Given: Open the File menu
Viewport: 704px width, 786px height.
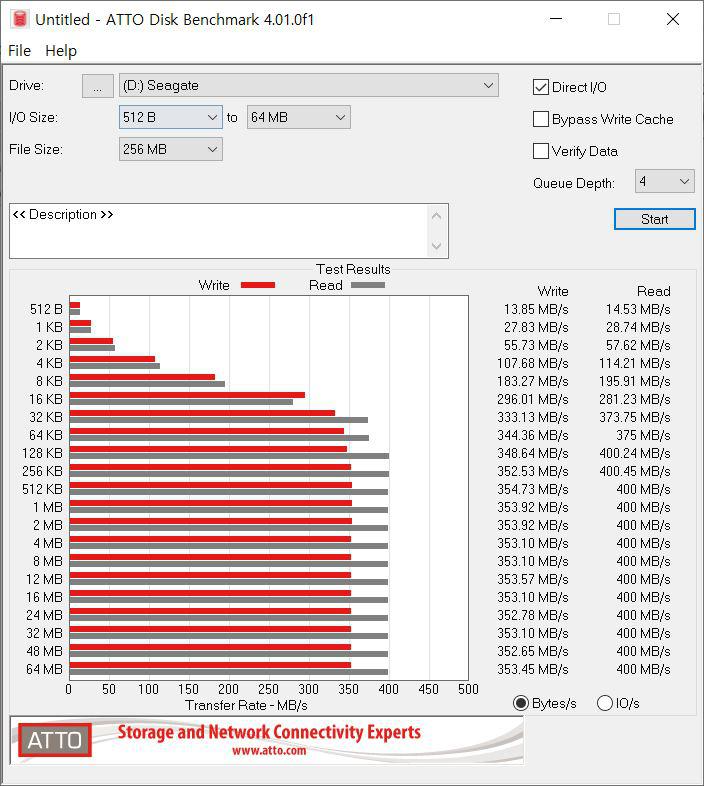Looking at the screenshot, I should coord(20,51).
